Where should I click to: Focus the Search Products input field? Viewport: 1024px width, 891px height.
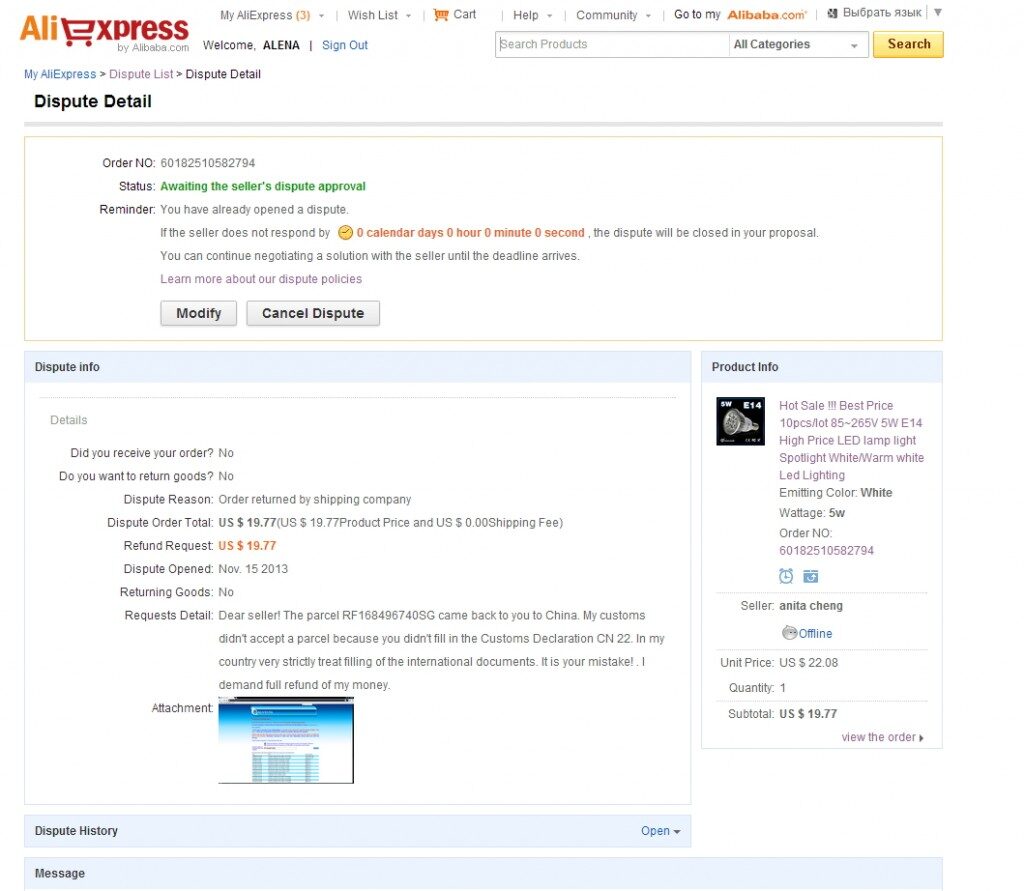(612, 44)
